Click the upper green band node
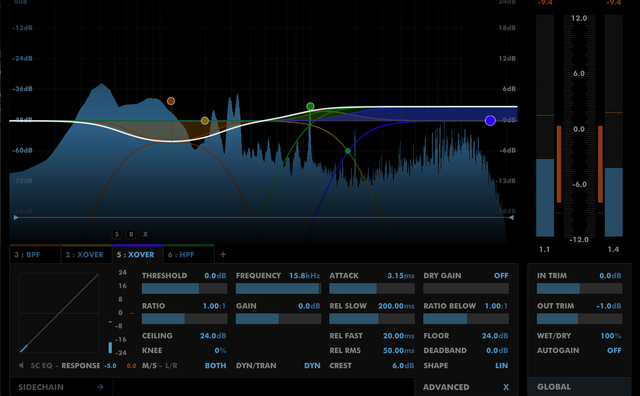The height and width of the screenshot is (396, 640). pyautogui.click(x=310, y=107)
